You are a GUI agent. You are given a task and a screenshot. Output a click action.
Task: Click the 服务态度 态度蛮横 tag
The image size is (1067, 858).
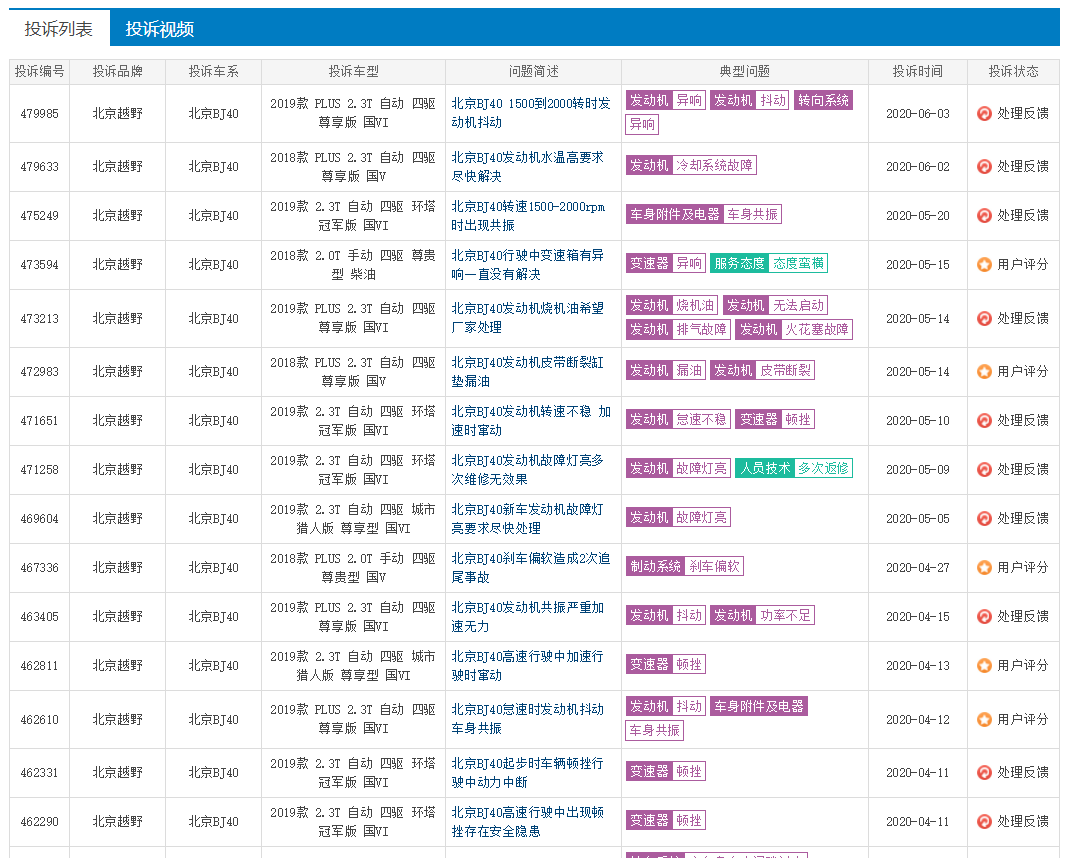(x=768, y=263)
